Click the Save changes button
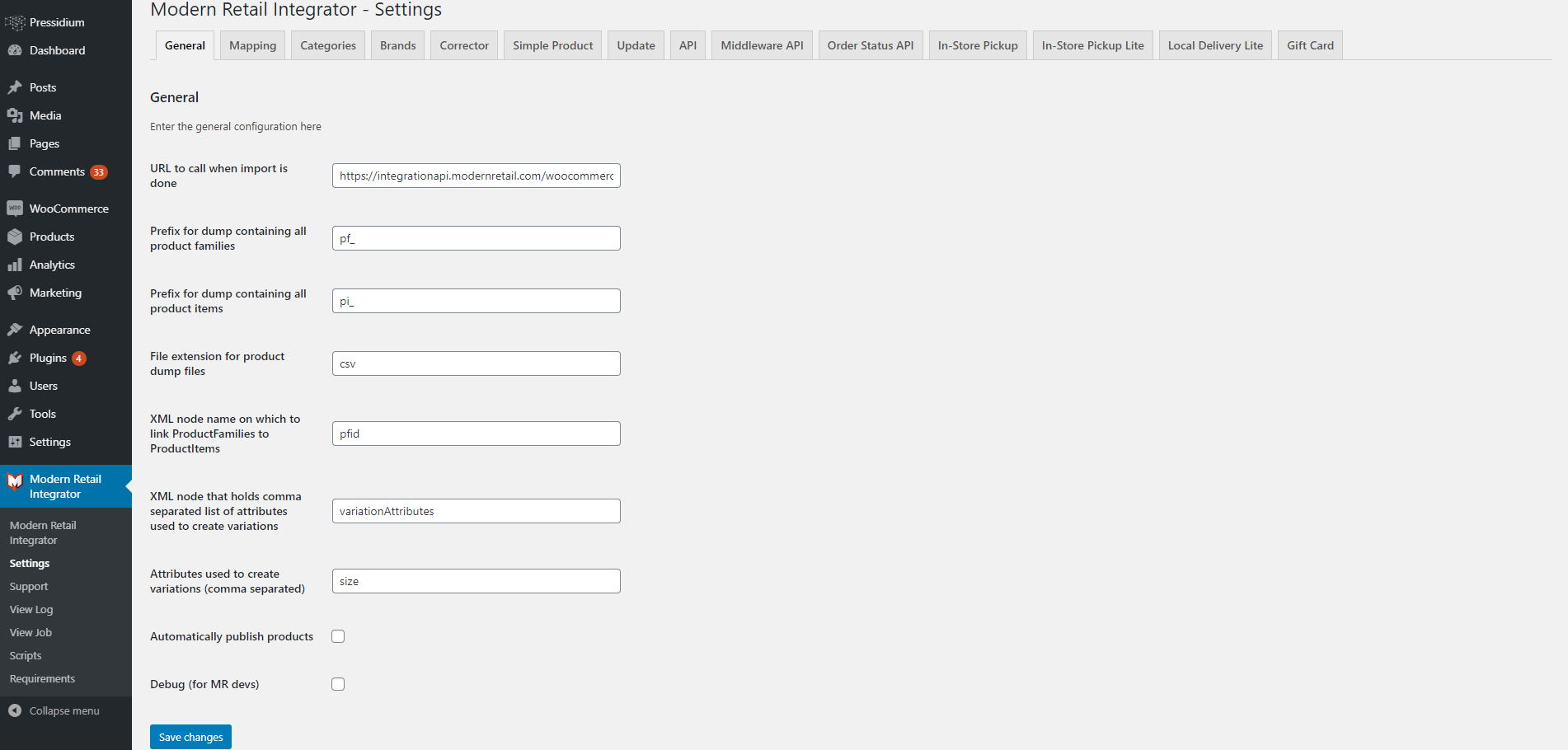The image size is (1568, 750). [x=190, y=737]
